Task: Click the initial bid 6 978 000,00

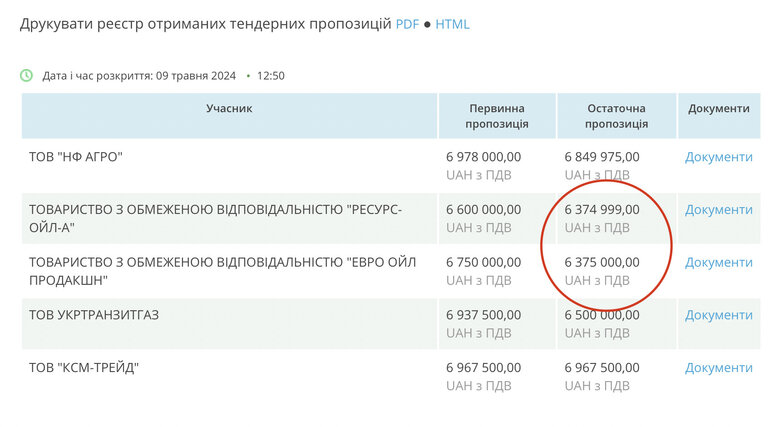Action: point(483,157)
